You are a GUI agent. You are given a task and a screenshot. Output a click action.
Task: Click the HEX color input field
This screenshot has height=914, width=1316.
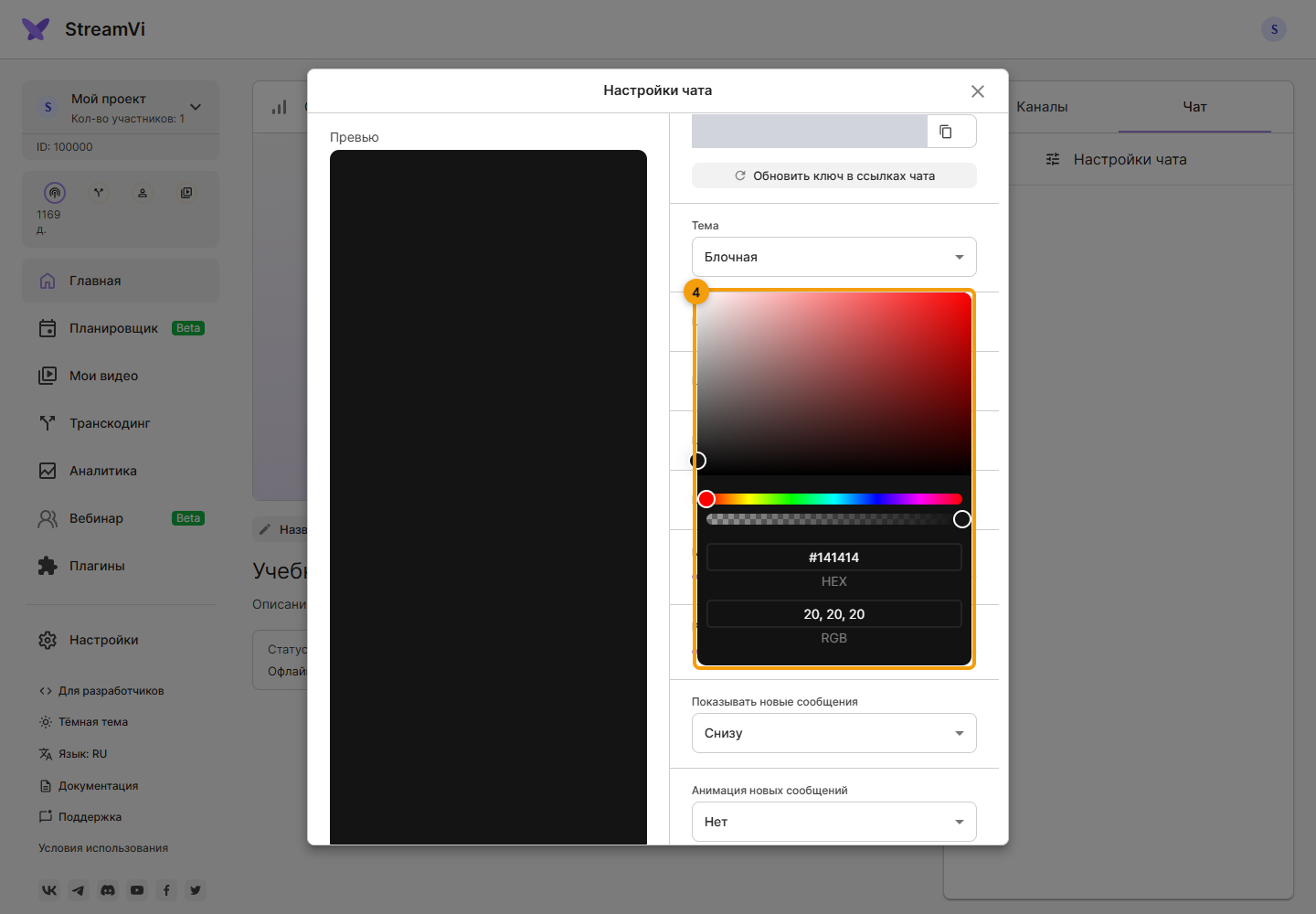point(834,558)
